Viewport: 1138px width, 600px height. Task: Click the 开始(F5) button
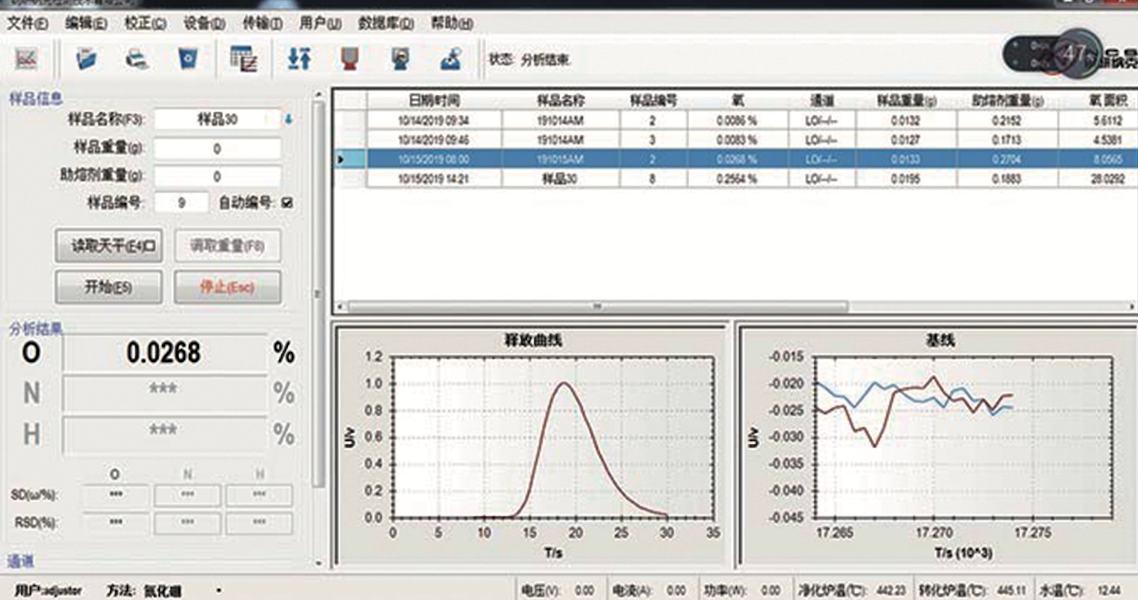(109, 287)
